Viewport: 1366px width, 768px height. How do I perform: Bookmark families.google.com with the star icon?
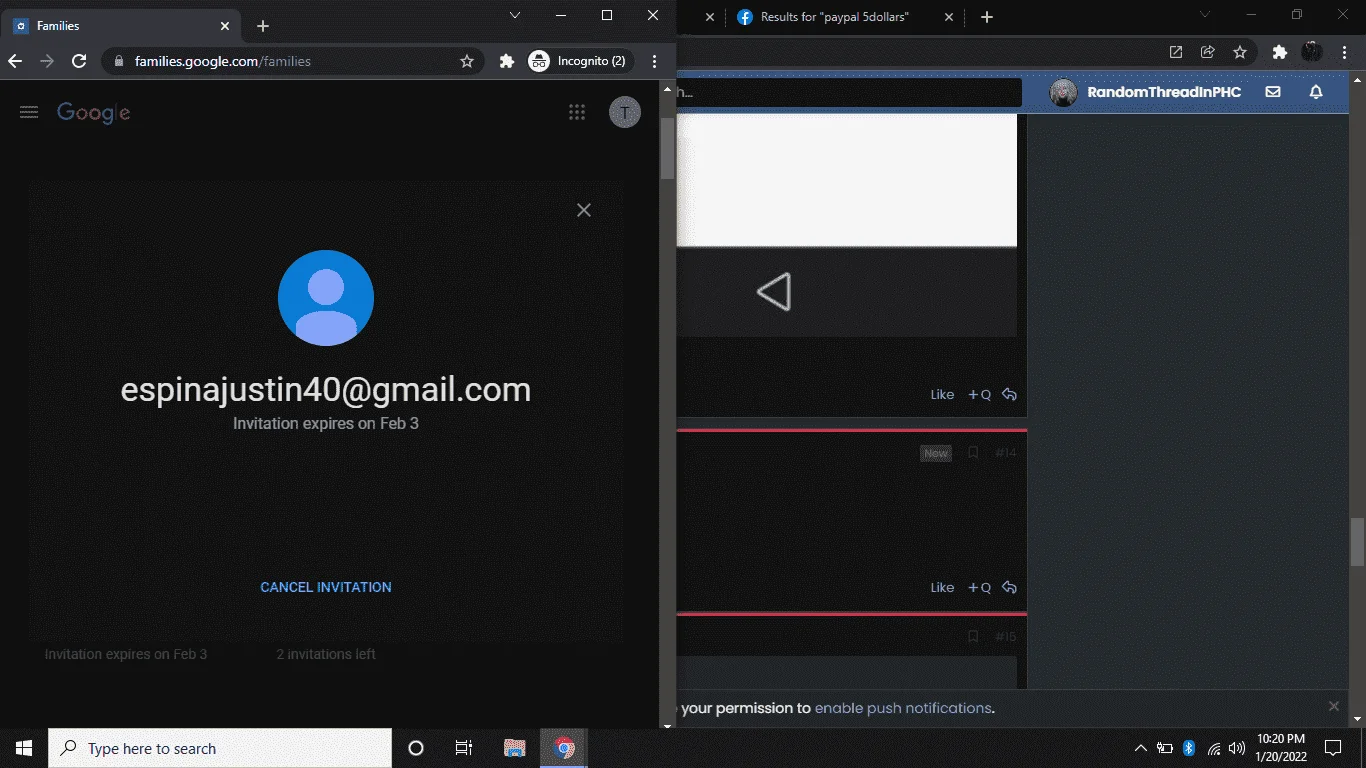[467, 61]
